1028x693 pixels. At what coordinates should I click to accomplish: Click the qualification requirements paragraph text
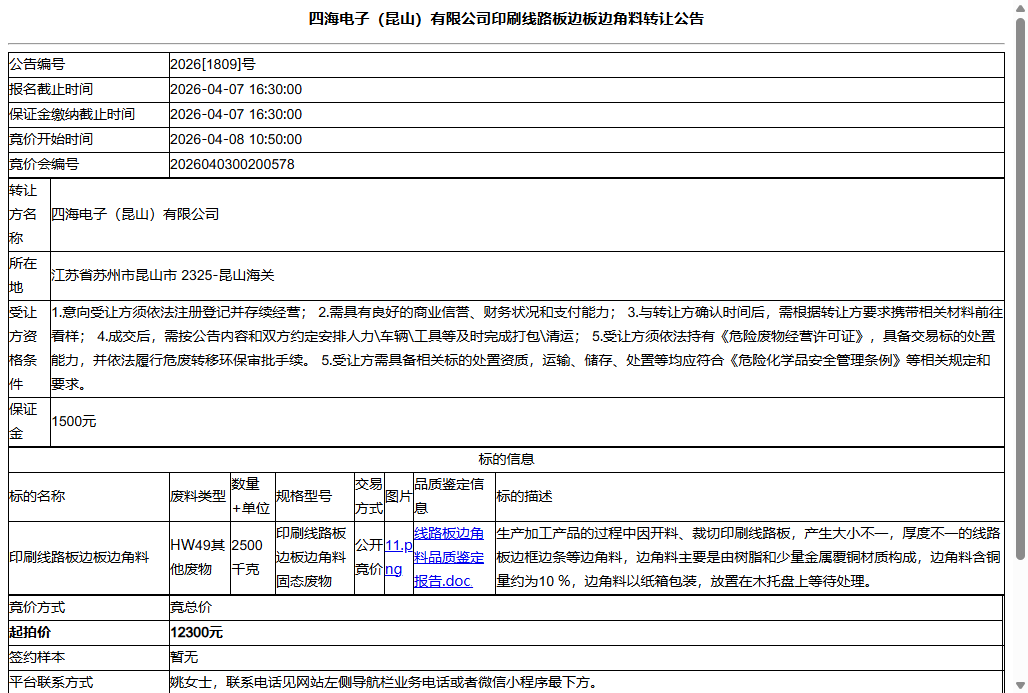click(x=527, y=348)
